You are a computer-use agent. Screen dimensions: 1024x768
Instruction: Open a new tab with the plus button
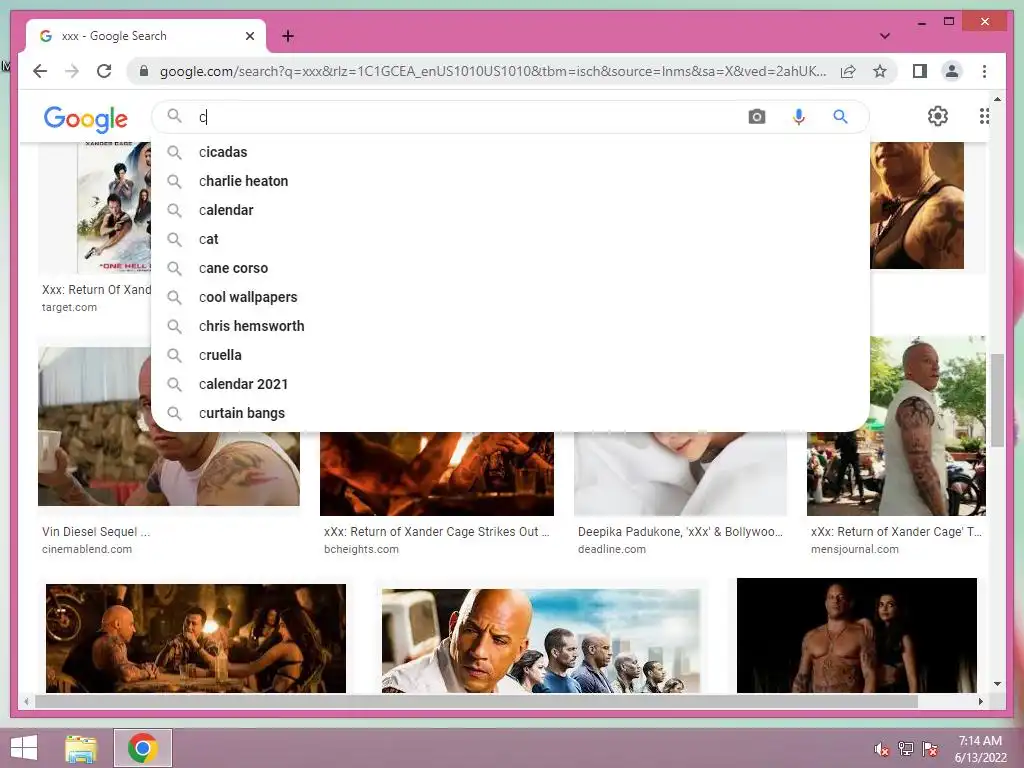tap(288, 36)
